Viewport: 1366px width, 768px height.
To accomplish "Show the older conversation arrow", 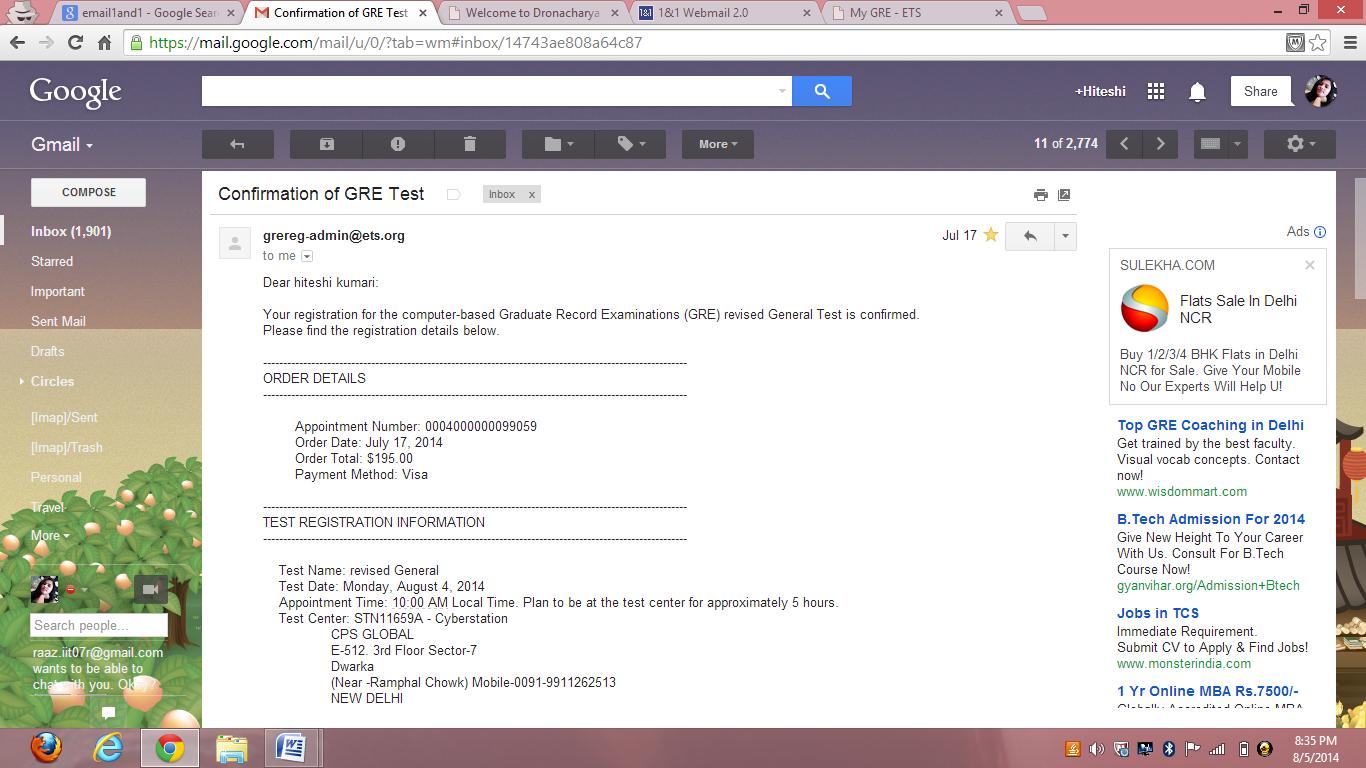I will point(1160,144).
